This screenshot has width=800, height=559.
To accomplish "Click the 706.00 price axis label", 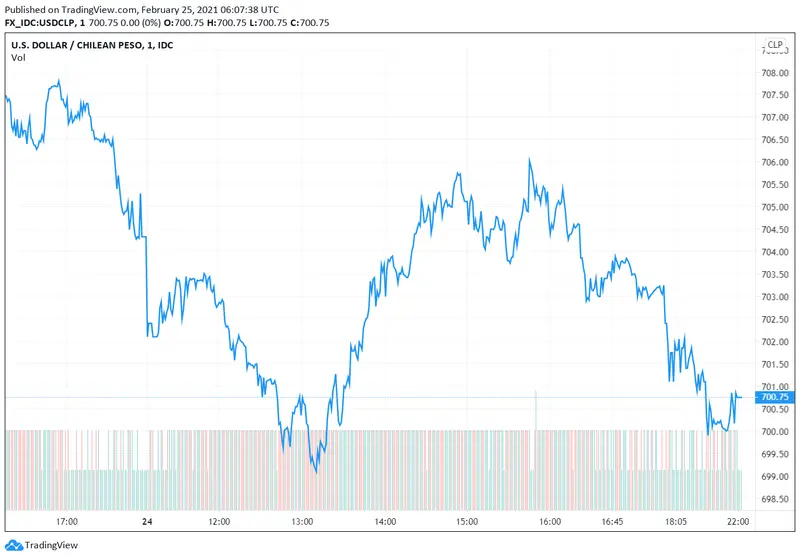I will pos(775,163).
